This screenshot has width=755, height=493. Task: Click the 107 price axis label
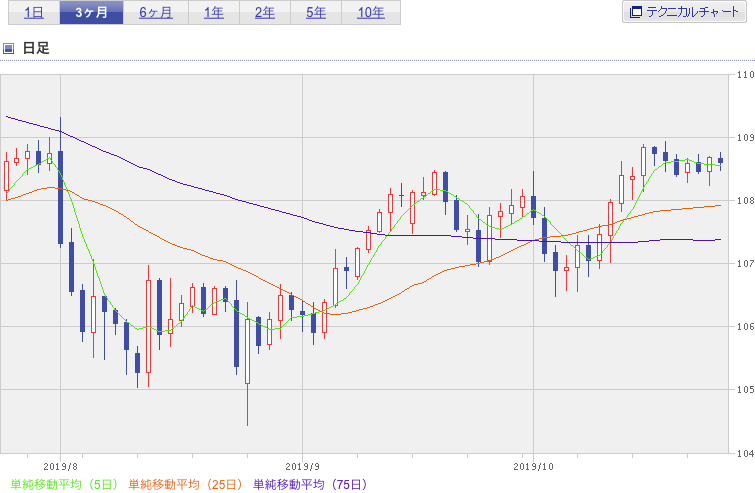(x=745, y=264)
